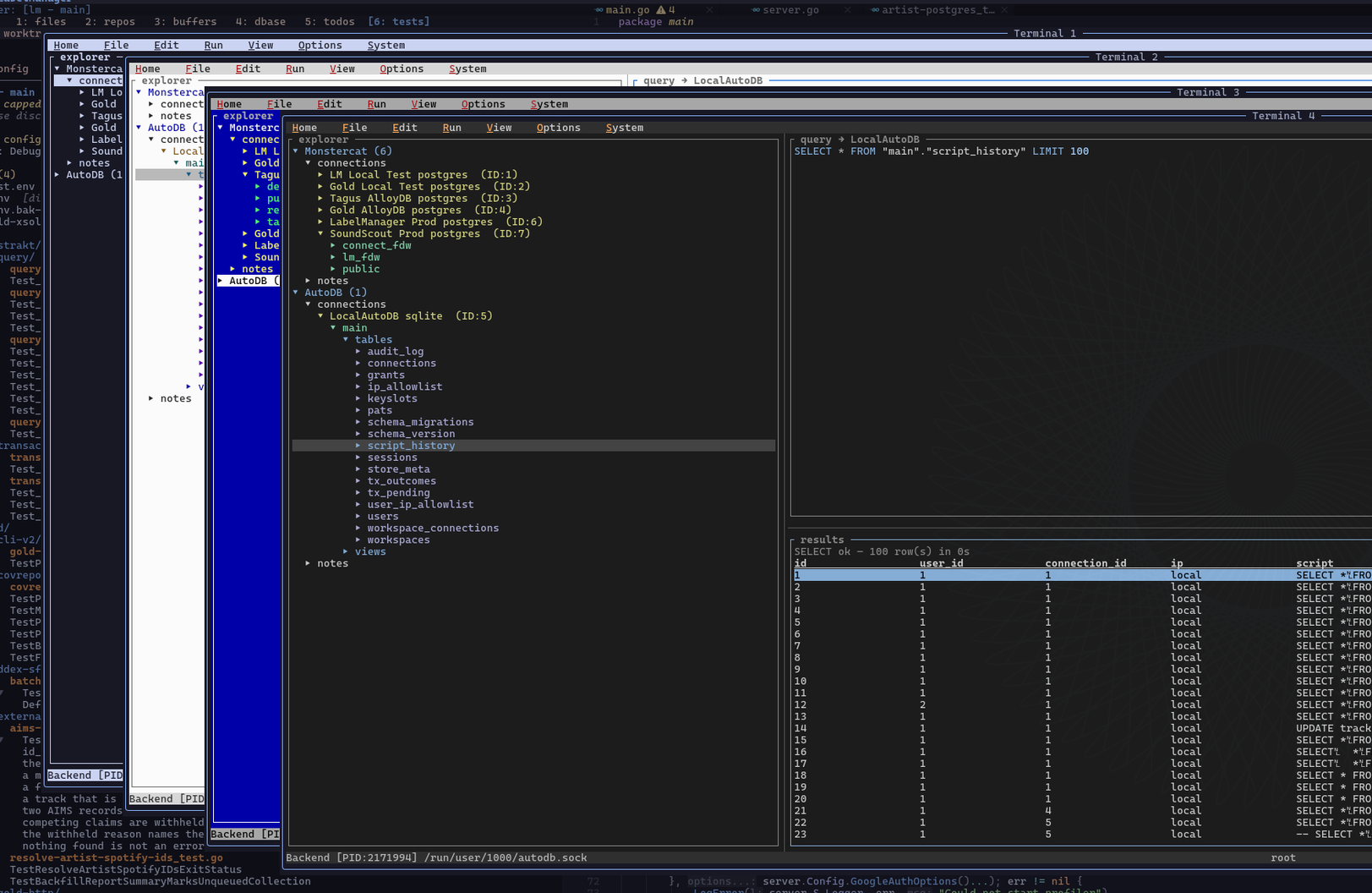This screenshot has width=1372, height=893.
Task: Open the Edit menu in Terminal 4
Action: pos(404,128)
